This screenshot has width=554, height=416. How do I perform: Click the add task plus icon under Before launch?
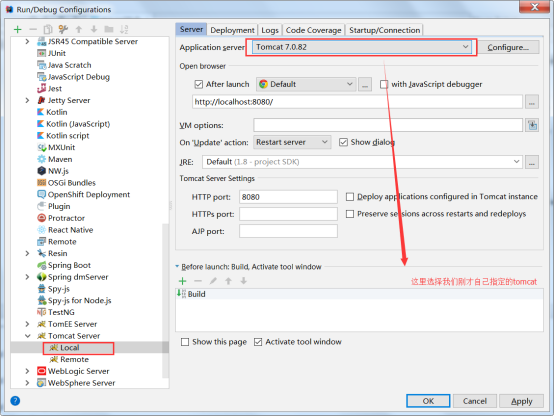pyautogui.click(x=183, y=281)
